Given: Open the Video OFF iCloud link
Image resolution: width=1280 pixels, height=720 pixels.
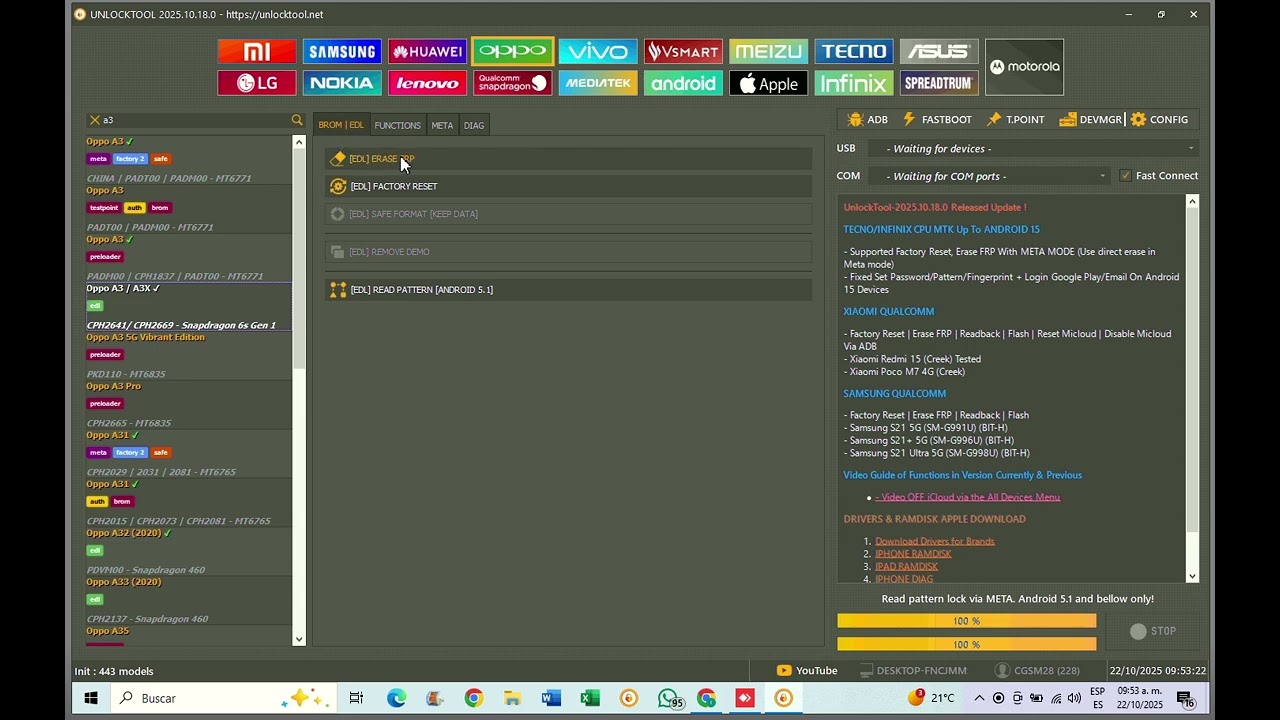Looking at the screenshot, I should (x=967, y=497).
